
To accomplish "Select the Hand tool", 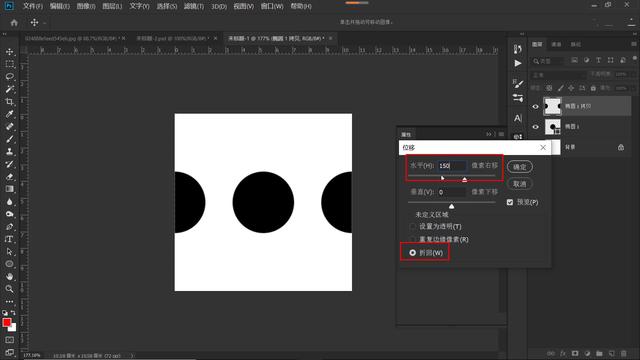I will tap(9, 276).
